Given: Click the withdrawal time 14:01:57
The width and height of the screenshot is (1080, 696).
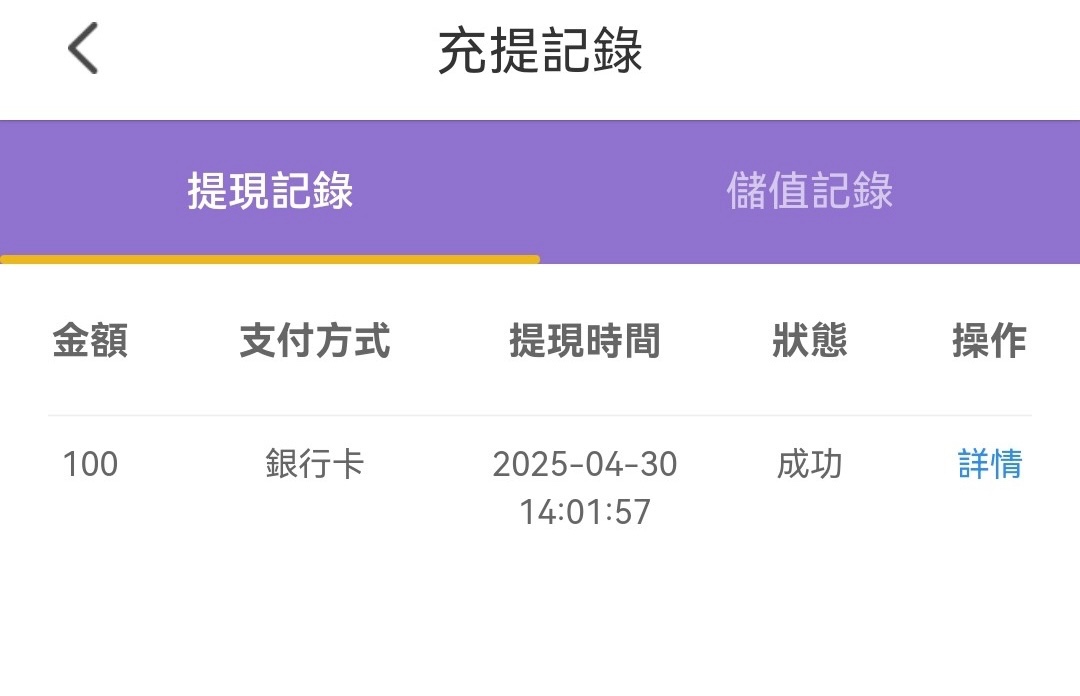Looking at the screenshot, I should 585,512.
